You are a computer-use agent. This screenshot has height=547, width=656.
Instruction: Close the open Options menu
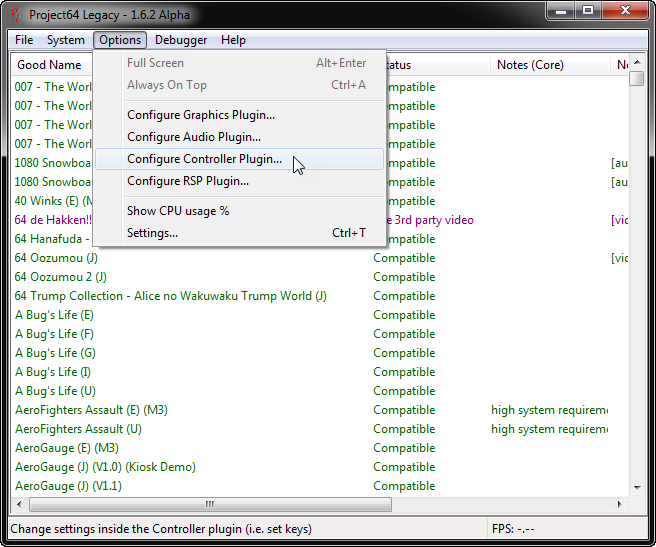point(120,40)
